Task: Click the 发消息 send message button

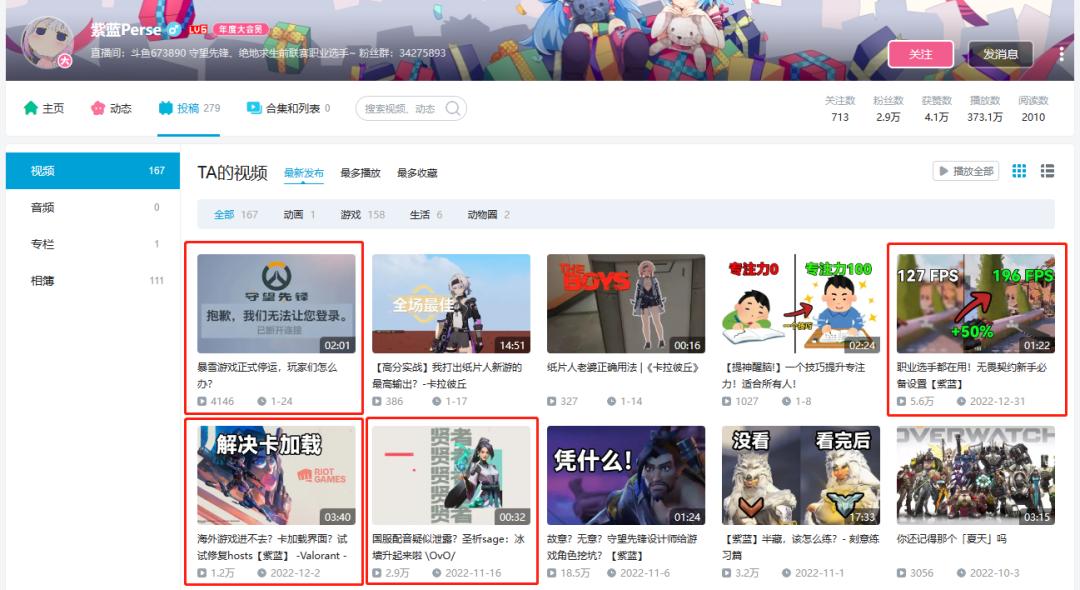Action: click(x=1000, y=54)
